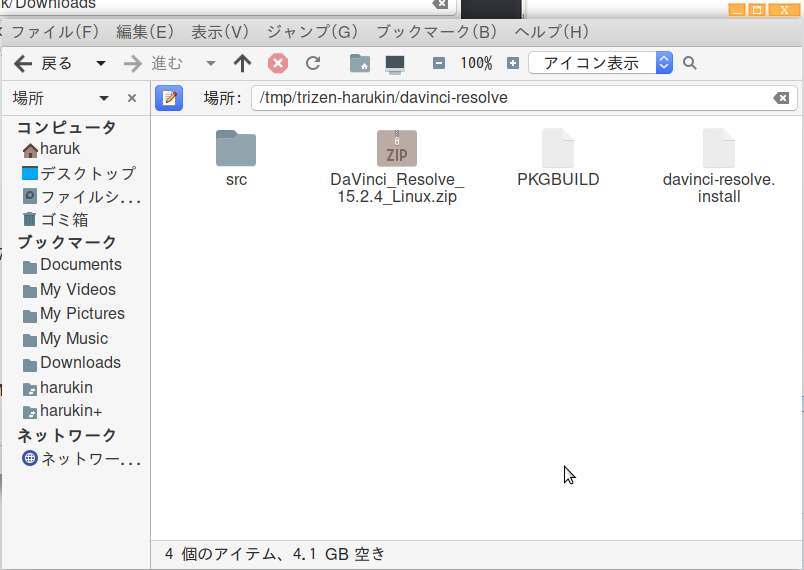804x570 pixels.
Task: Open the ファイル(F) menu
Action: tap(54, 32)
